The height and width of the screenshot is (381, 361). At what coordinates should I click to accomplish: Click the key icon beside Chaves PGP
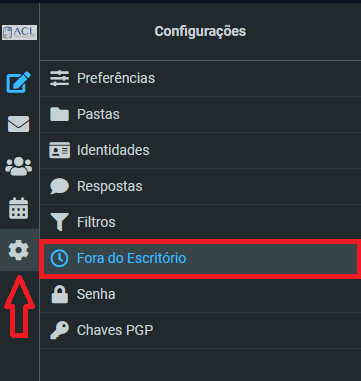(x=59, y=330)
